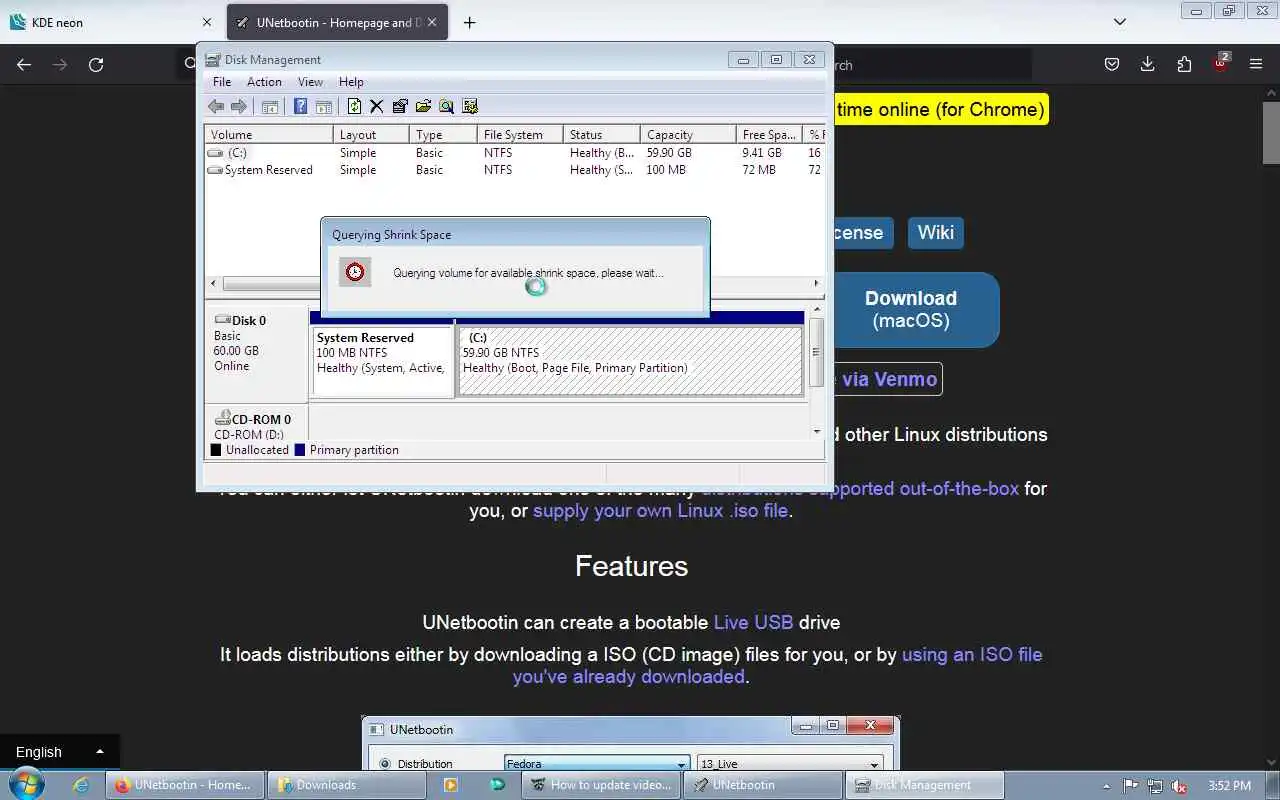Open the Wiki link button
Image resolution: width=1280 pixels, height=800 pixels.
[935, 232]
